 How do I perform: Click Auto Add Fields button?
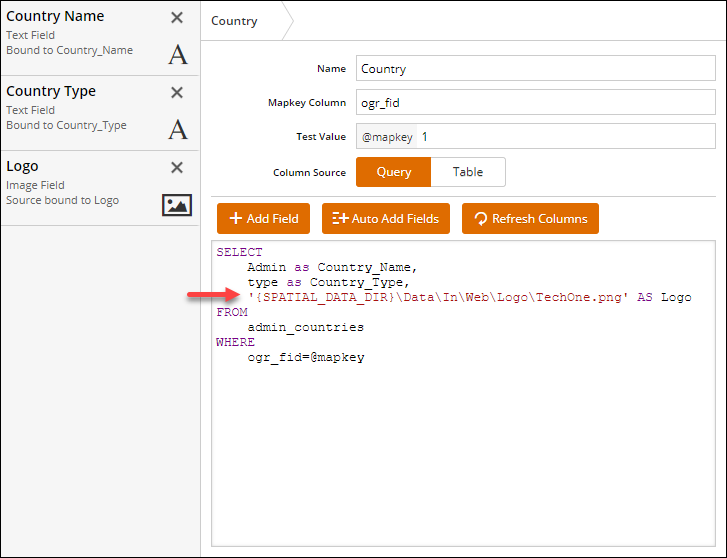tap(386, 218)
